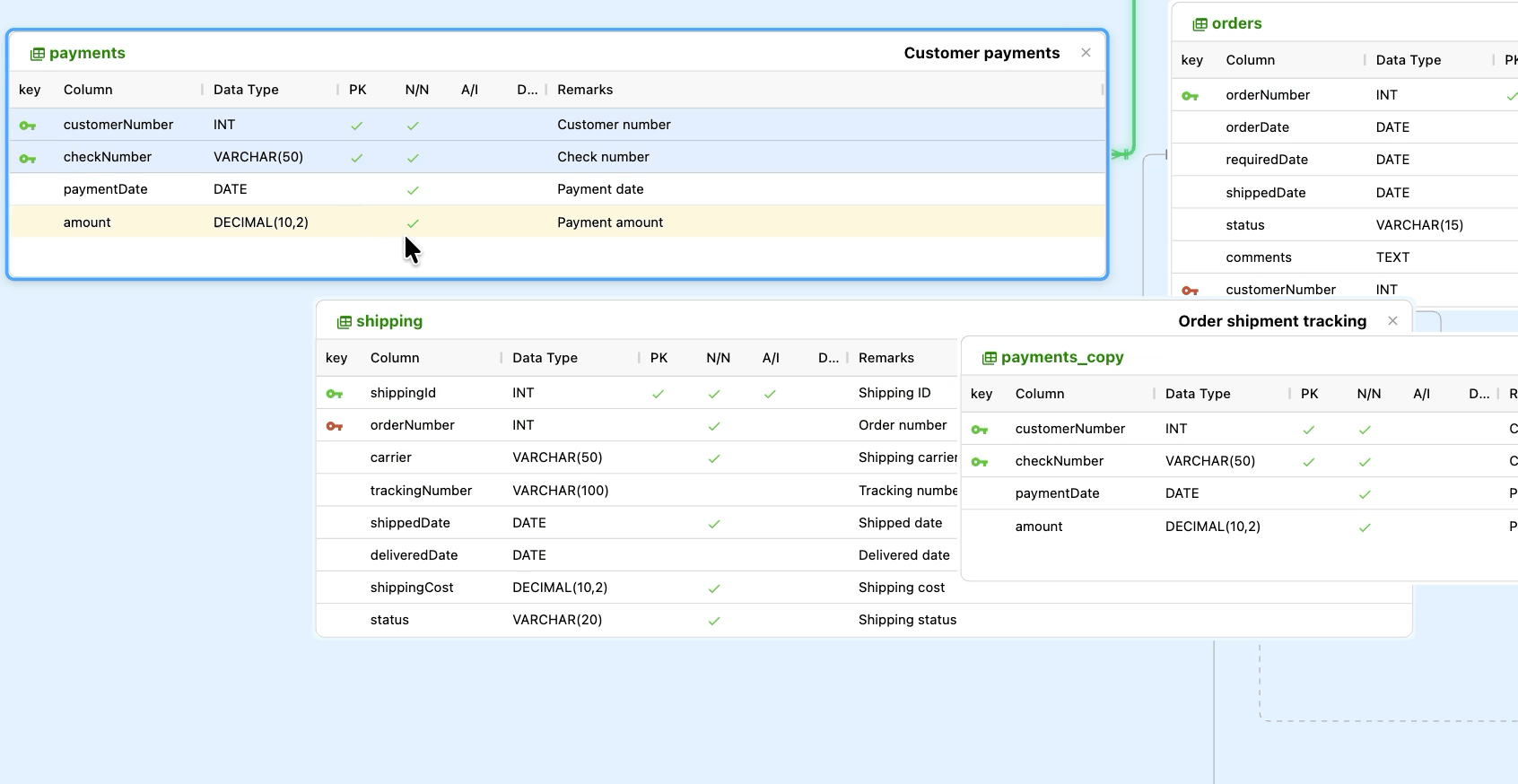The width and height of the screenshot is (1518, 784).
Task: Select the orderDate column in orders
Action: [x=1258, y=127]
